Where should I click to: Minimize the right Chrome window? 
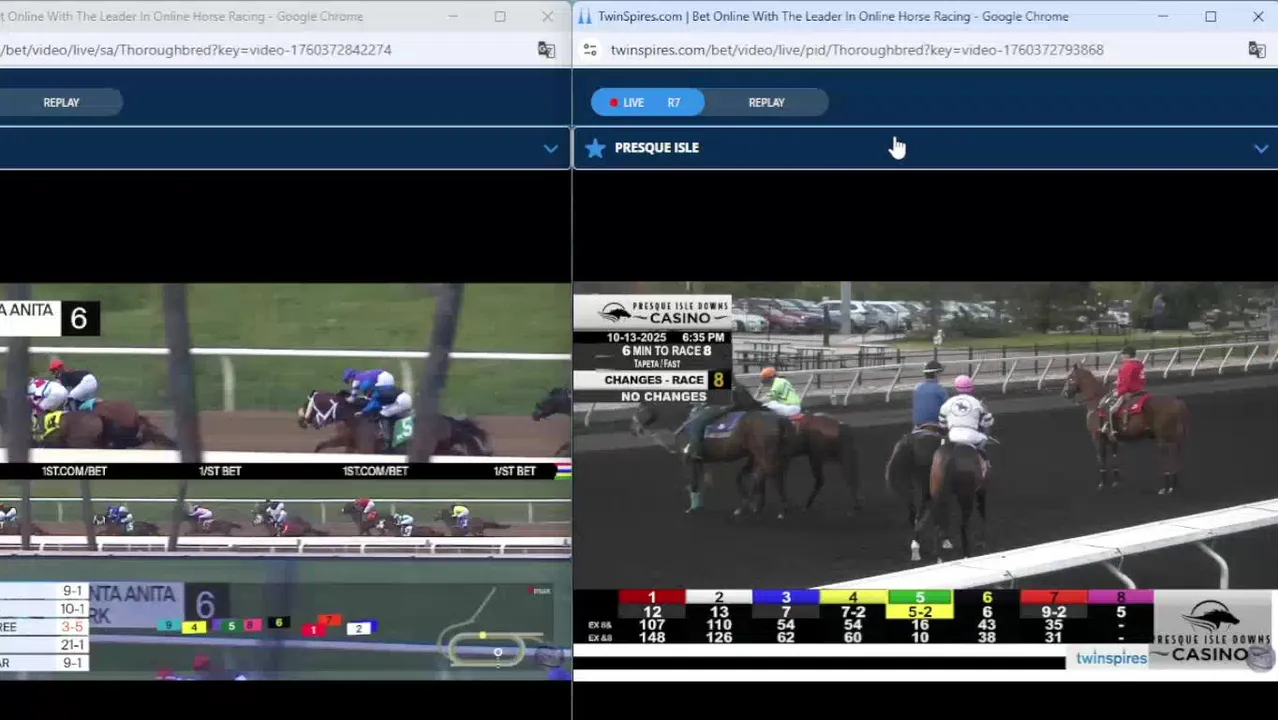point(1163,16)
